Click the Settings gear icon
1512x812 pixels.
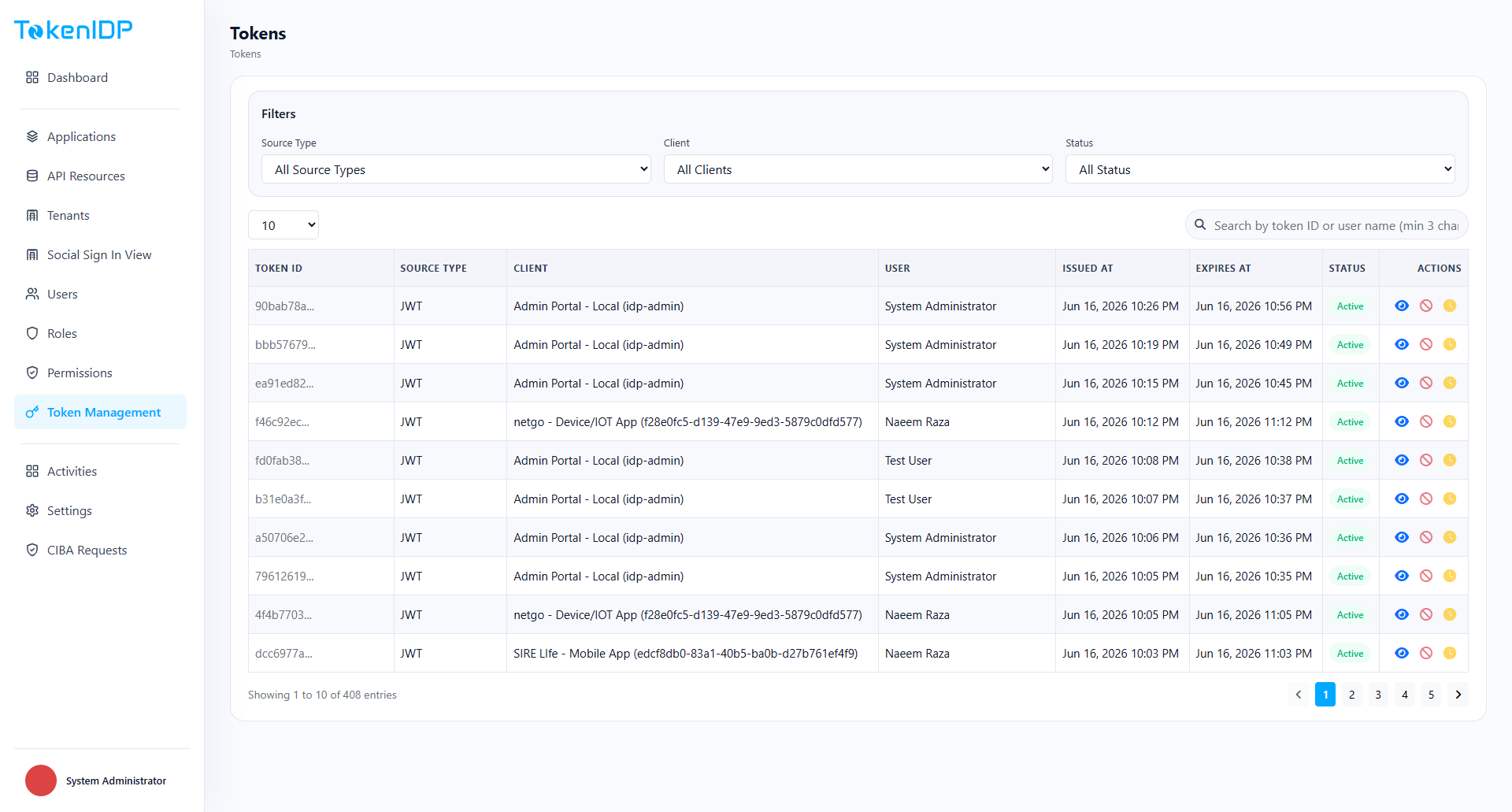[32, 510]
